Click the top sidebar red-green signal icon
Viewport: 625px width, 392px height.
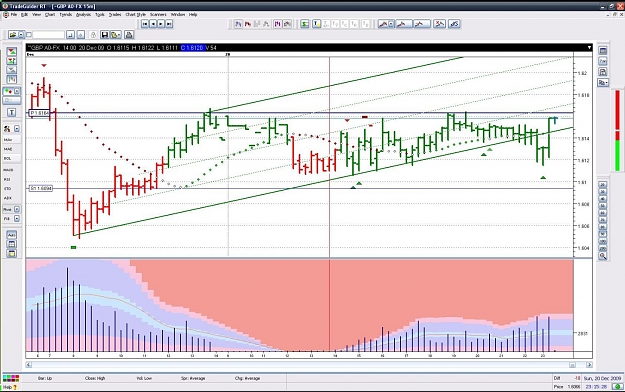click(12, 51)
